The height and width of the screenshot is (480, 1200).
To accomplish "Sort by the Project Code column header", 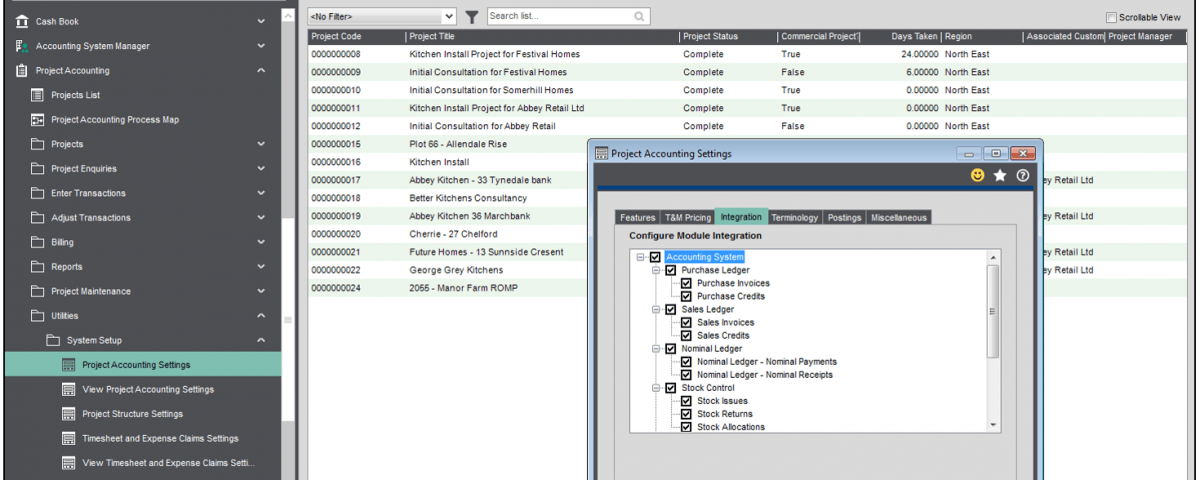I will (x=357, y=37).
